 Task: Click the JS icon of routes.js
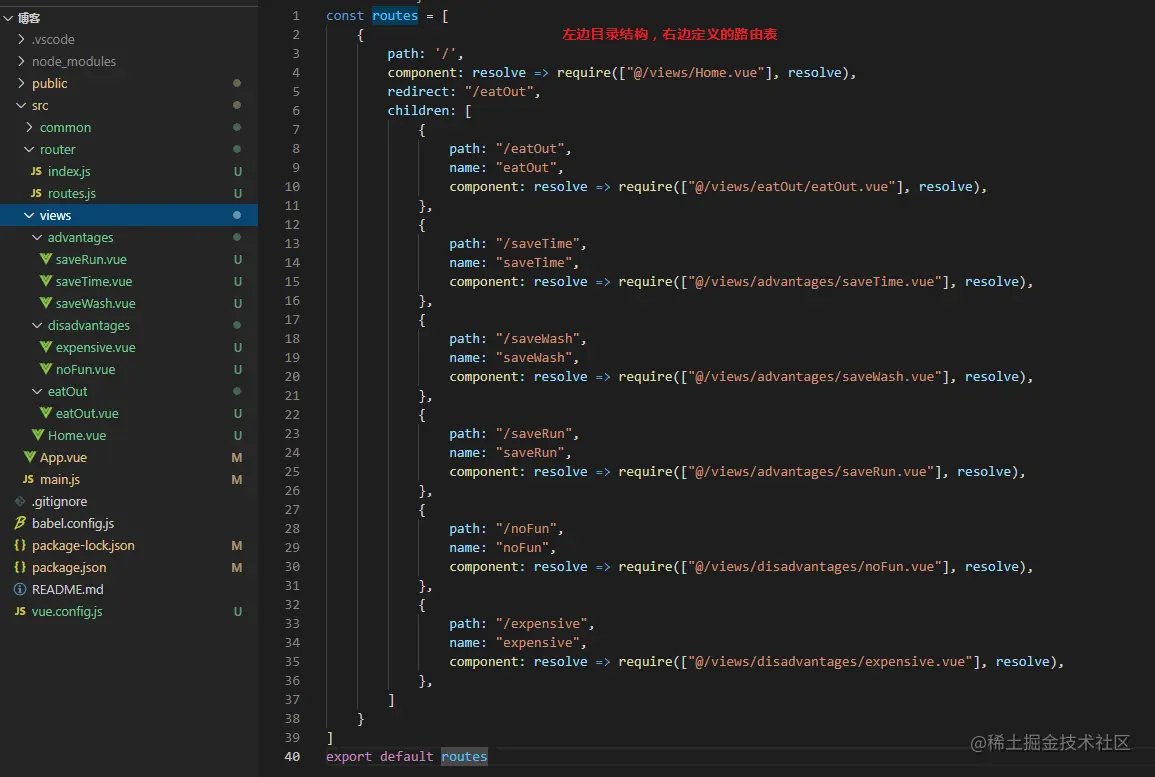(x=36, y=193)
